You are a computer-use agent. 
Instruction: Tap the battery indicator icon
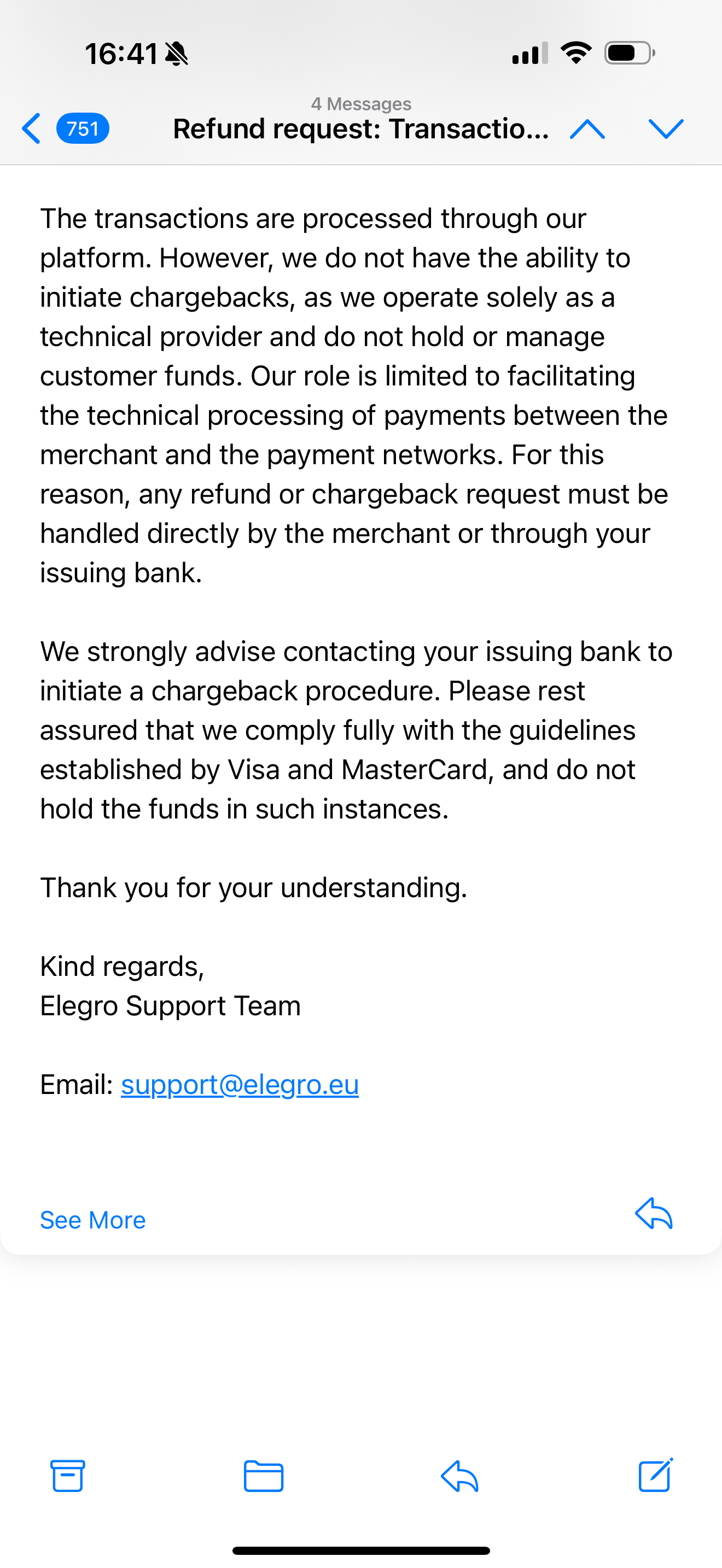[630, 53]
